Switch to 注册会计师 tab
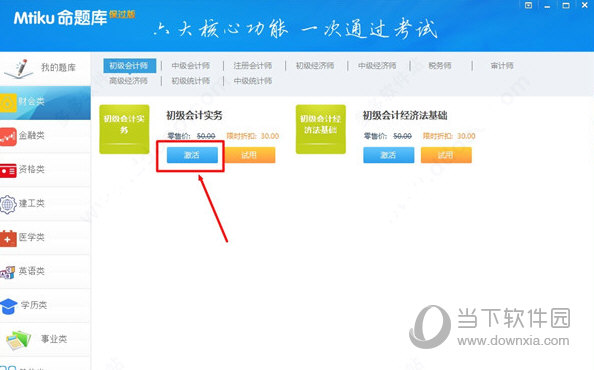The height and width of the screenshot is (370, 594). point(253,66)
